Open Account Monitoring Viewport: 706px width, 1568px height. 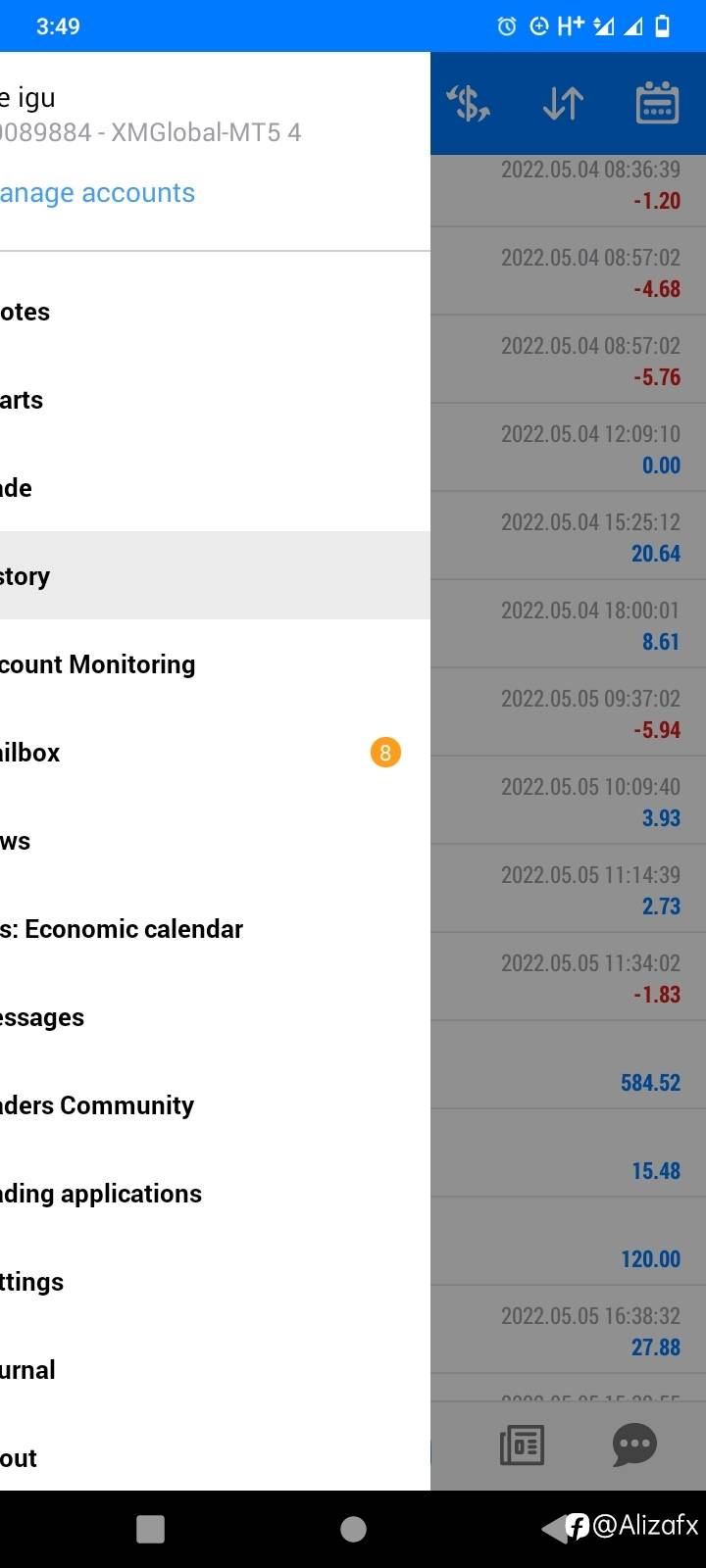coord(98,664)
